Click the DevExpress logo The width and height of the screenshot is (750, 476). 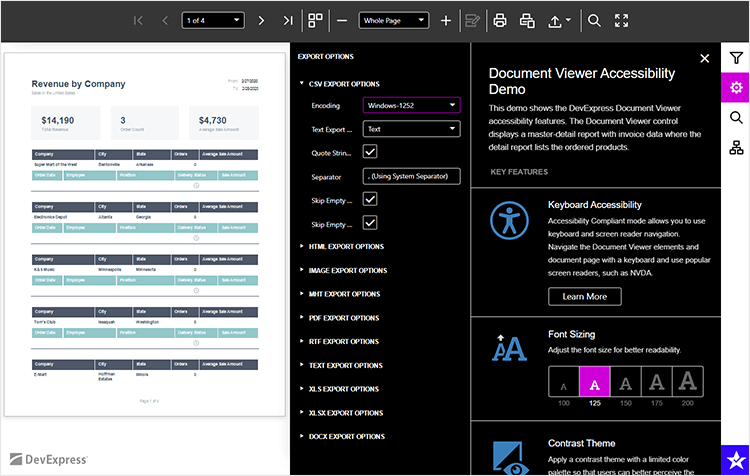[49, 459]
